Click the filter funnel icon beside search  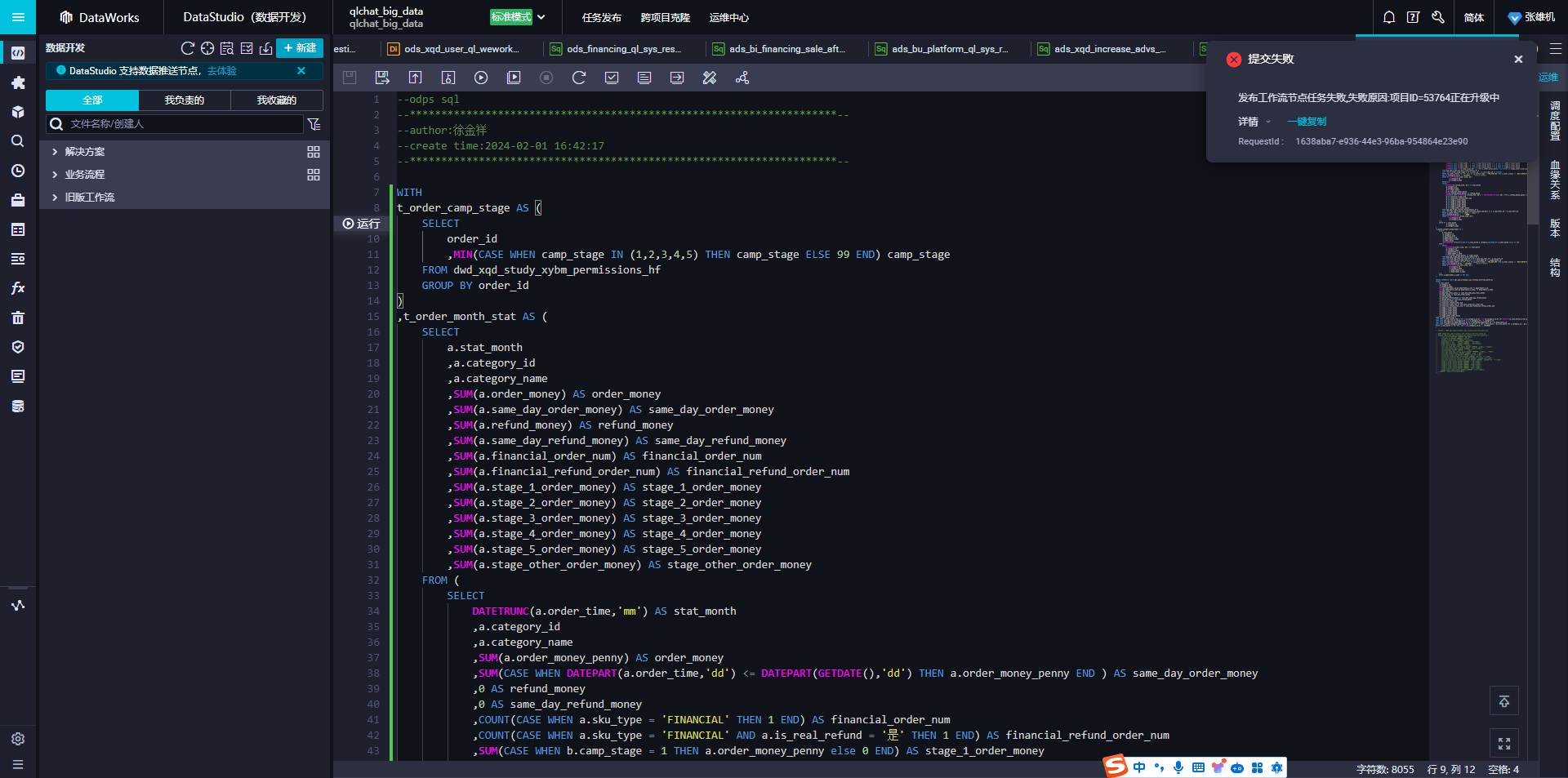[314, 124]
